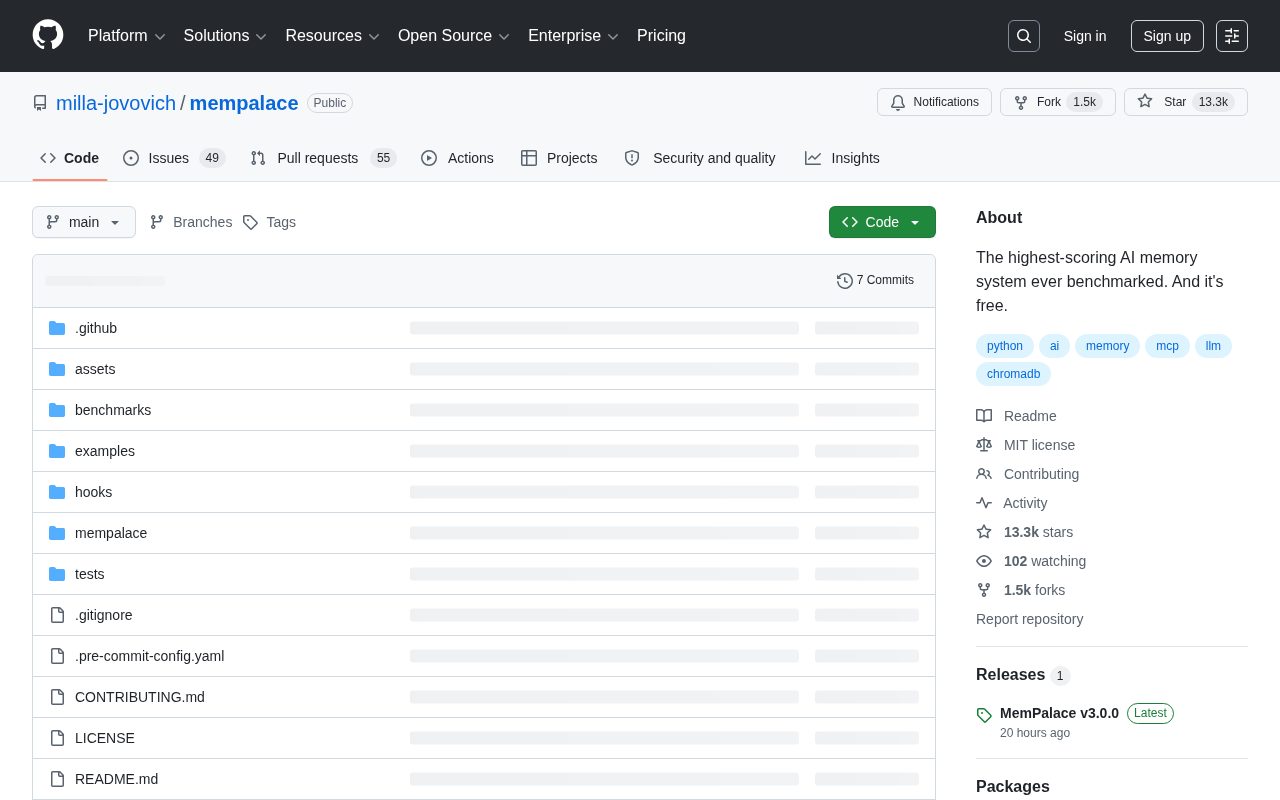1280x800 pixels.
Task: Open the MemPalace v3.0.0 release
Action: (1059, 713)
